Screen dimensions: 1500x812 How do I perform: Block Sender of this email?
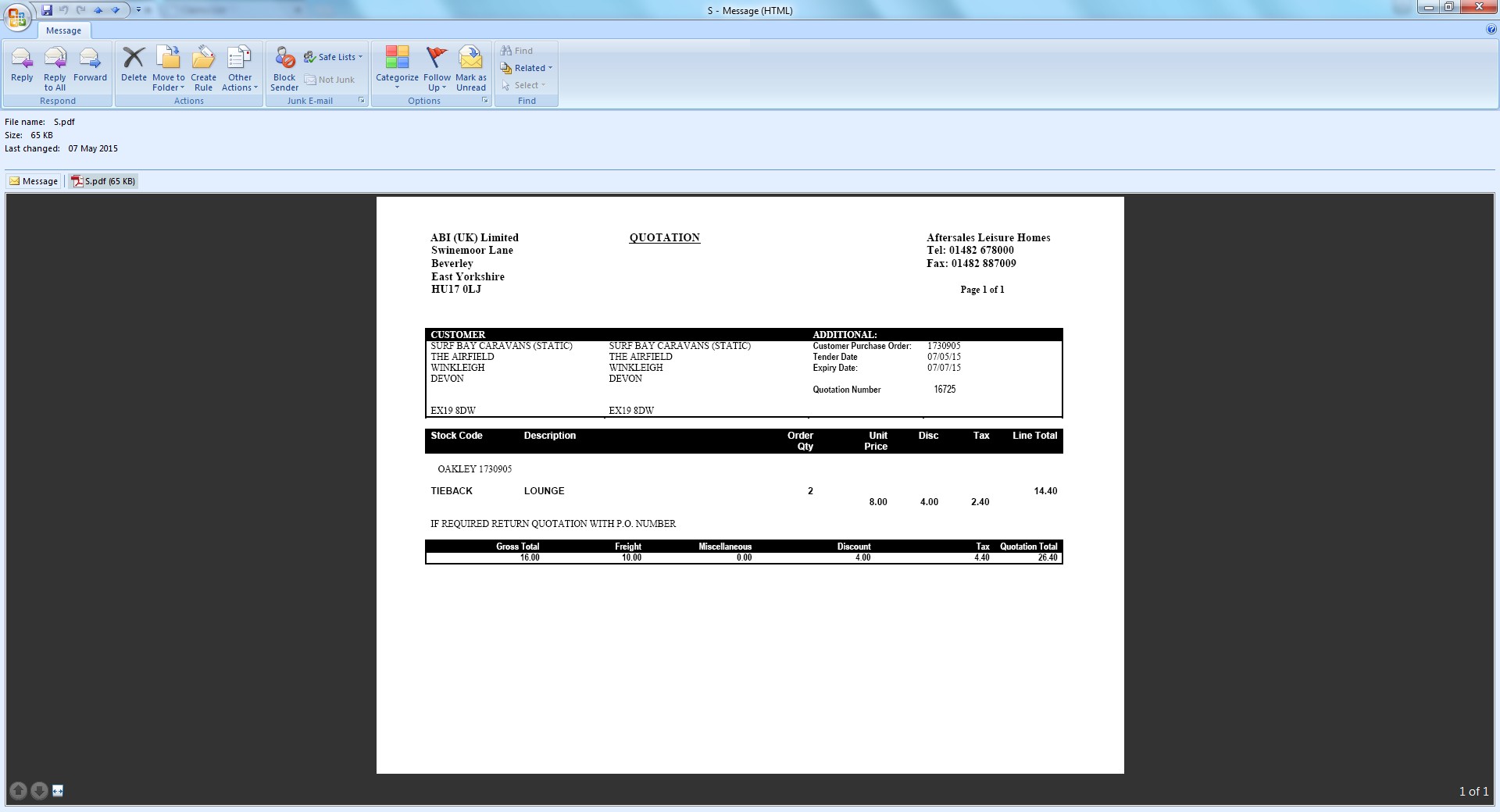click(x=284, y=67)
